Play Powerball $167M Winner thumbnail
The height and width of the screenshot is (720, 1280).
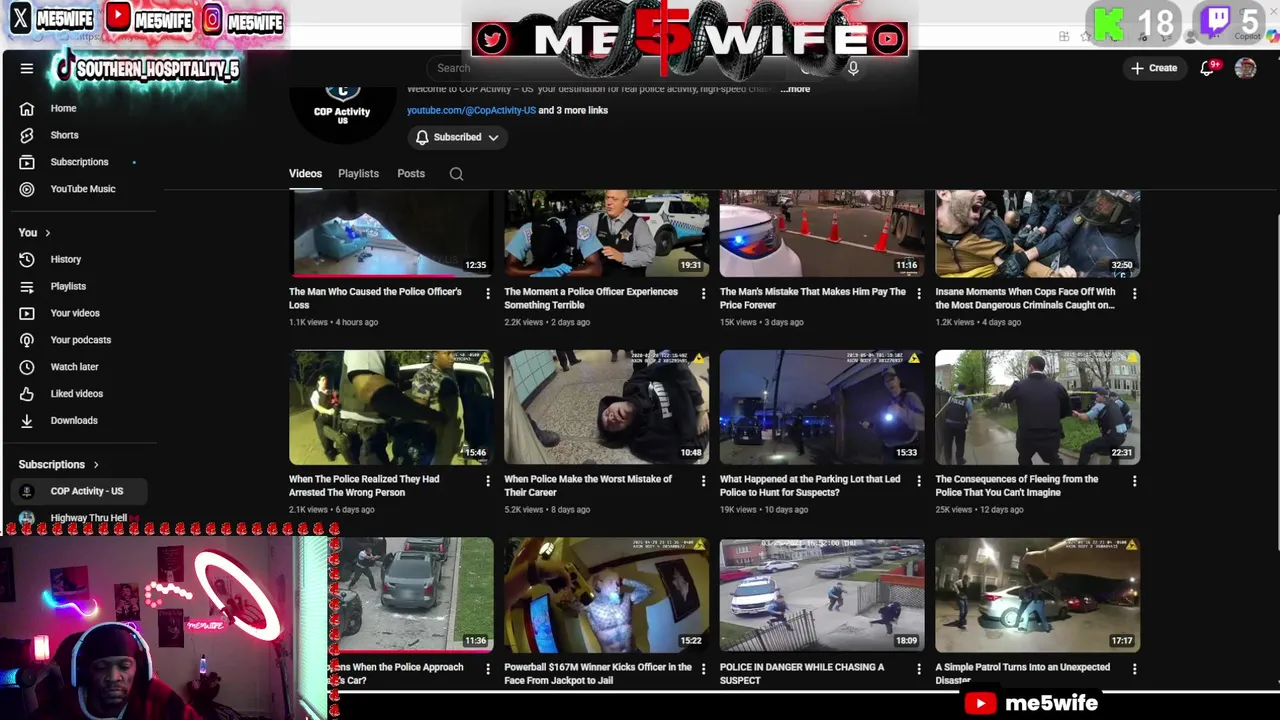pyautogui.click(x=606, y=595)
